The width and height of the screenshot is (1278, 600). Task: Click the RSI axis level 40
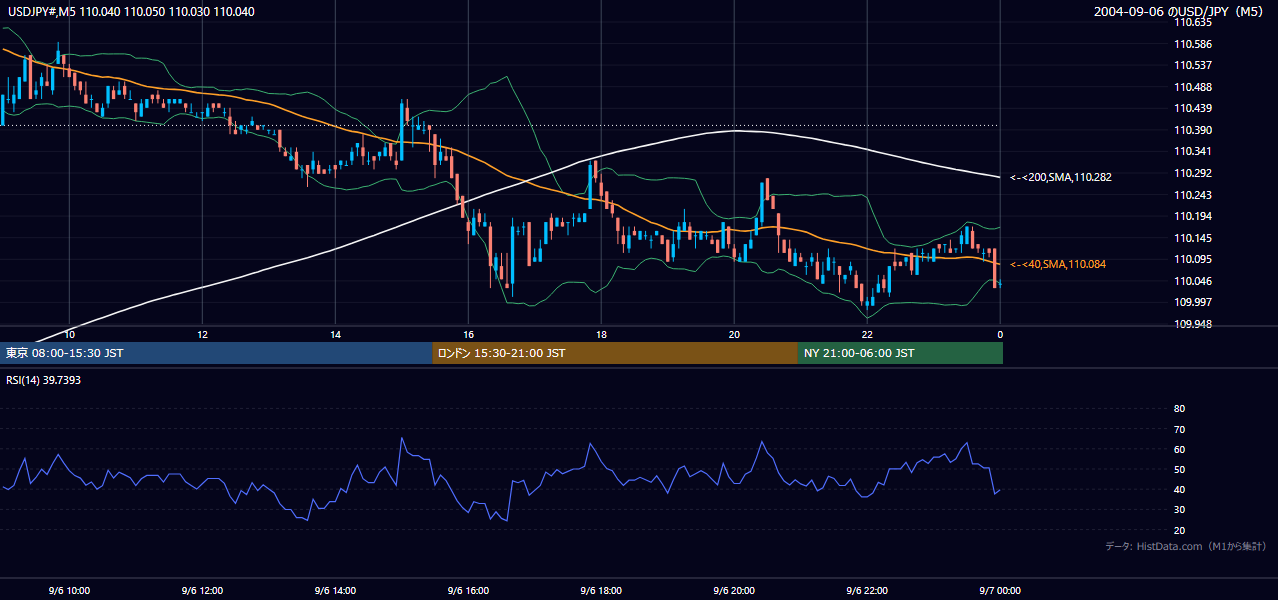pyautogui.click(x=1179, y=489)
